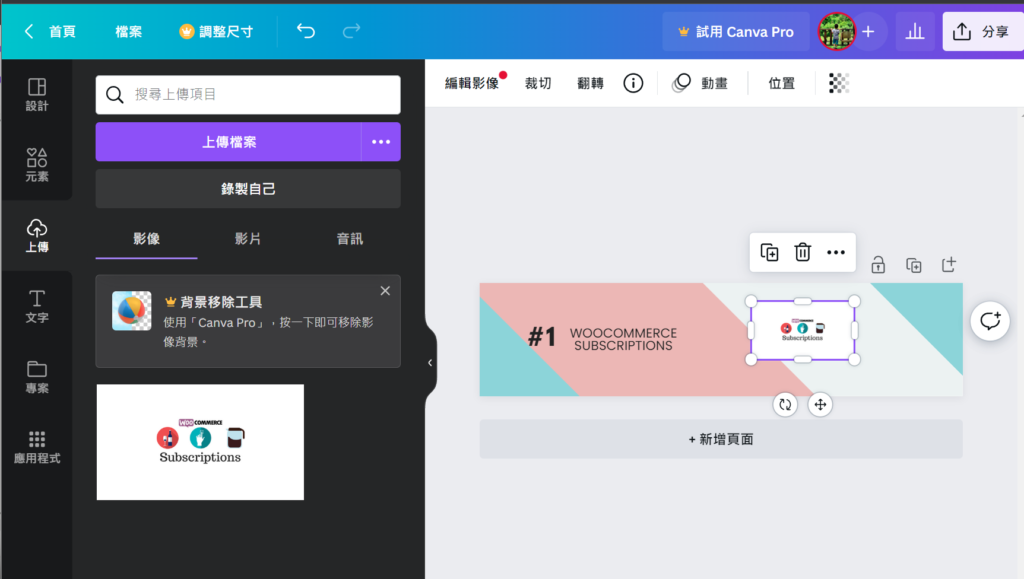Duplicate the selected element icon
Viewport: 1024px width, 579px height.
click(x=769, y=253)
